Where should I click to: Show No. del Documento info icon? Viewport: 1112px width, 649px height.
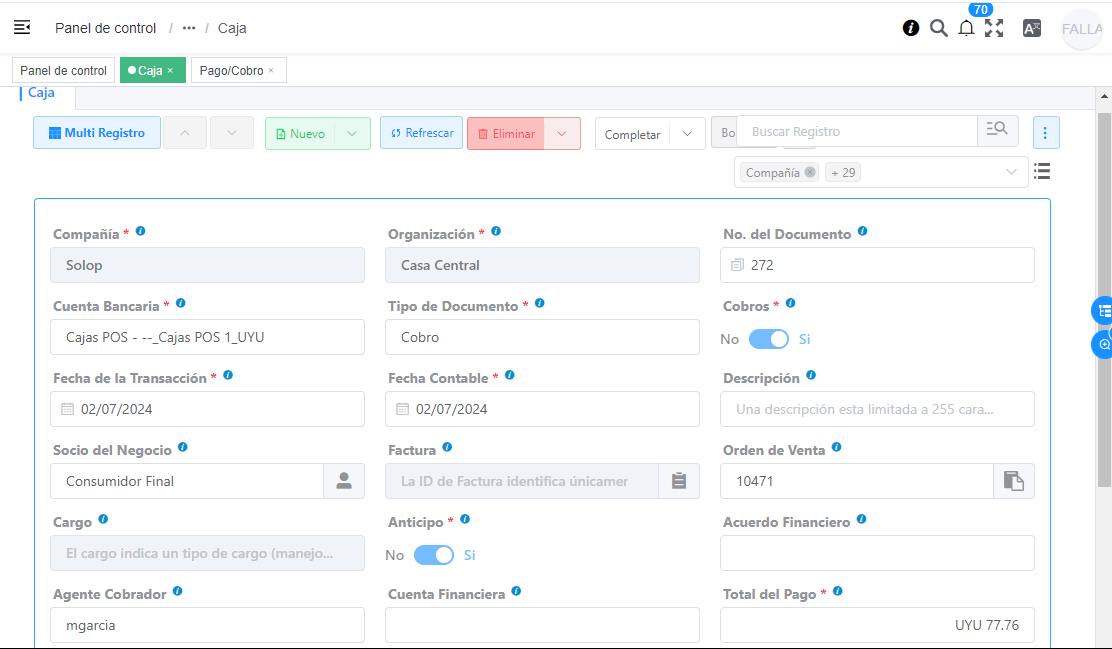tap(862, 231)
